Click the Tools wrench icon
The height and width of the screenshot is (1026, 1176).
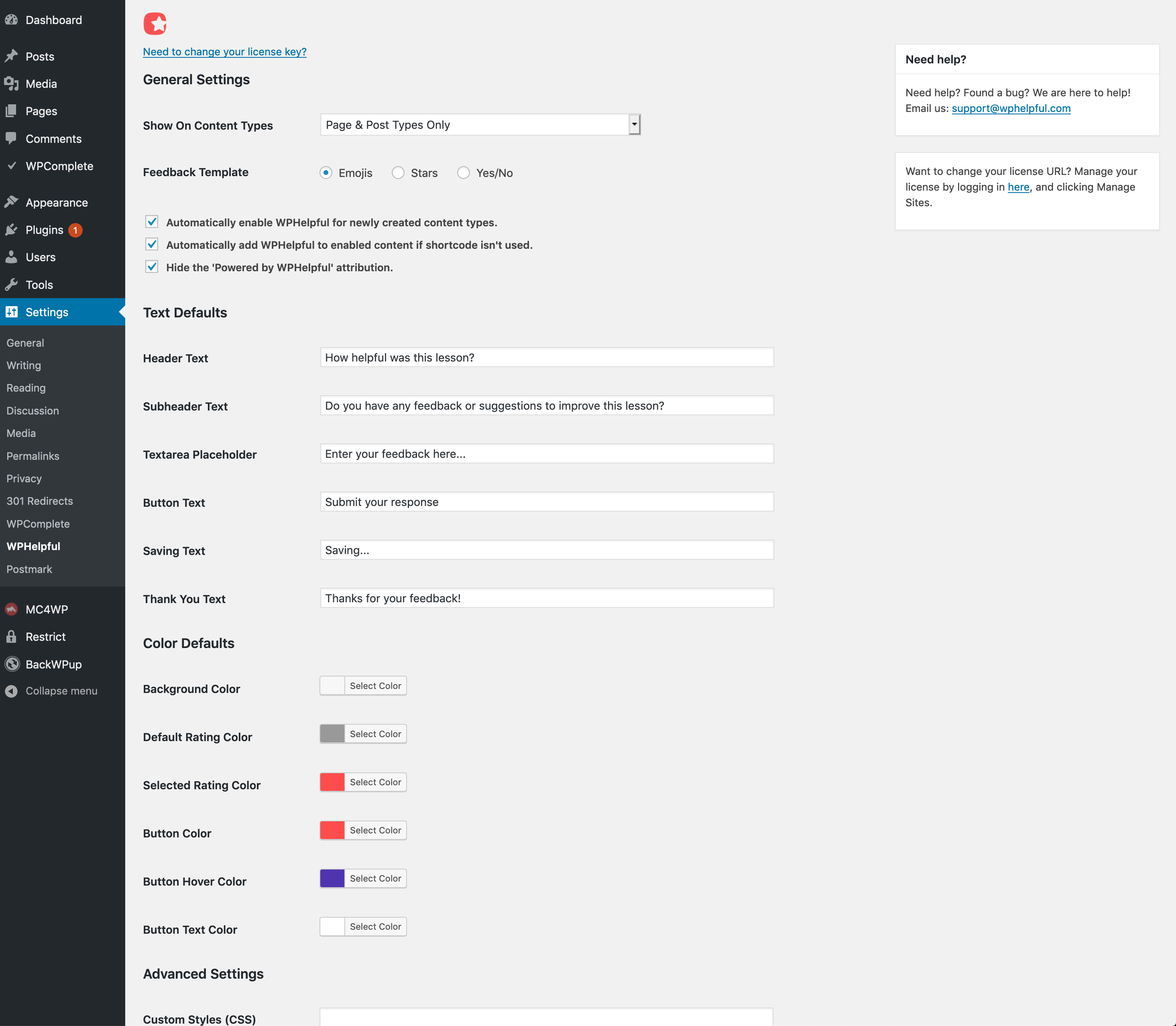point(12,284)
